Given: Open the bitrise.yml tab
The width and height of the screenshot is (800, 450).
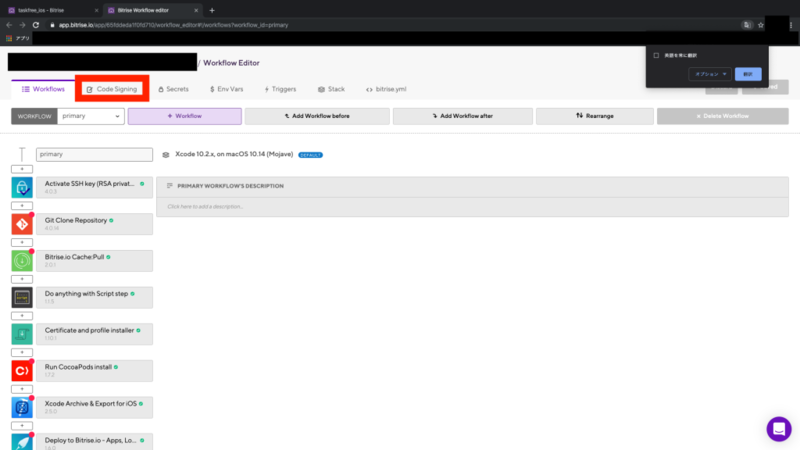Looking at the screenshot, I should [x=386, y=89].
